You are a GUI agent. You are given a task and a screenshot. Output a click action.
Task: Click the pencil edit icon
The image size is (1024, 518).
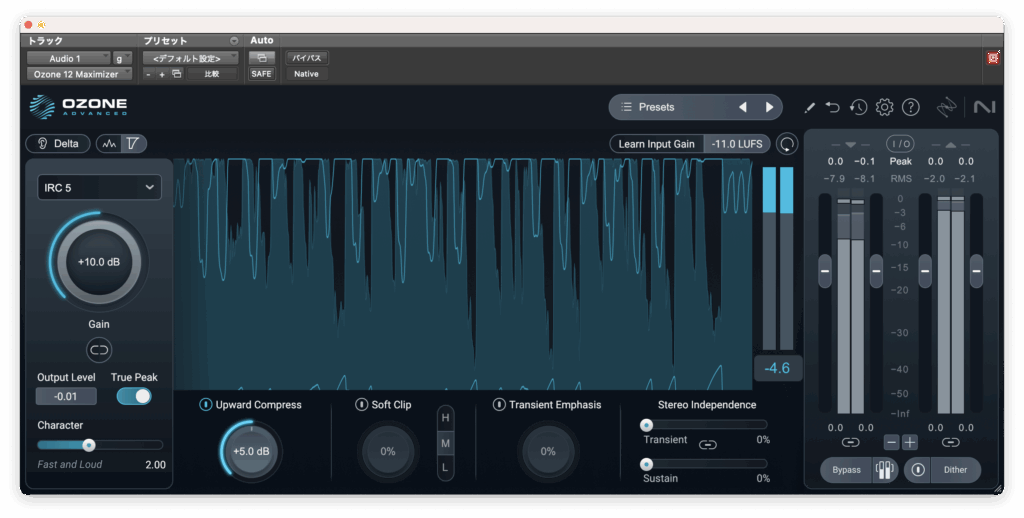809,107
